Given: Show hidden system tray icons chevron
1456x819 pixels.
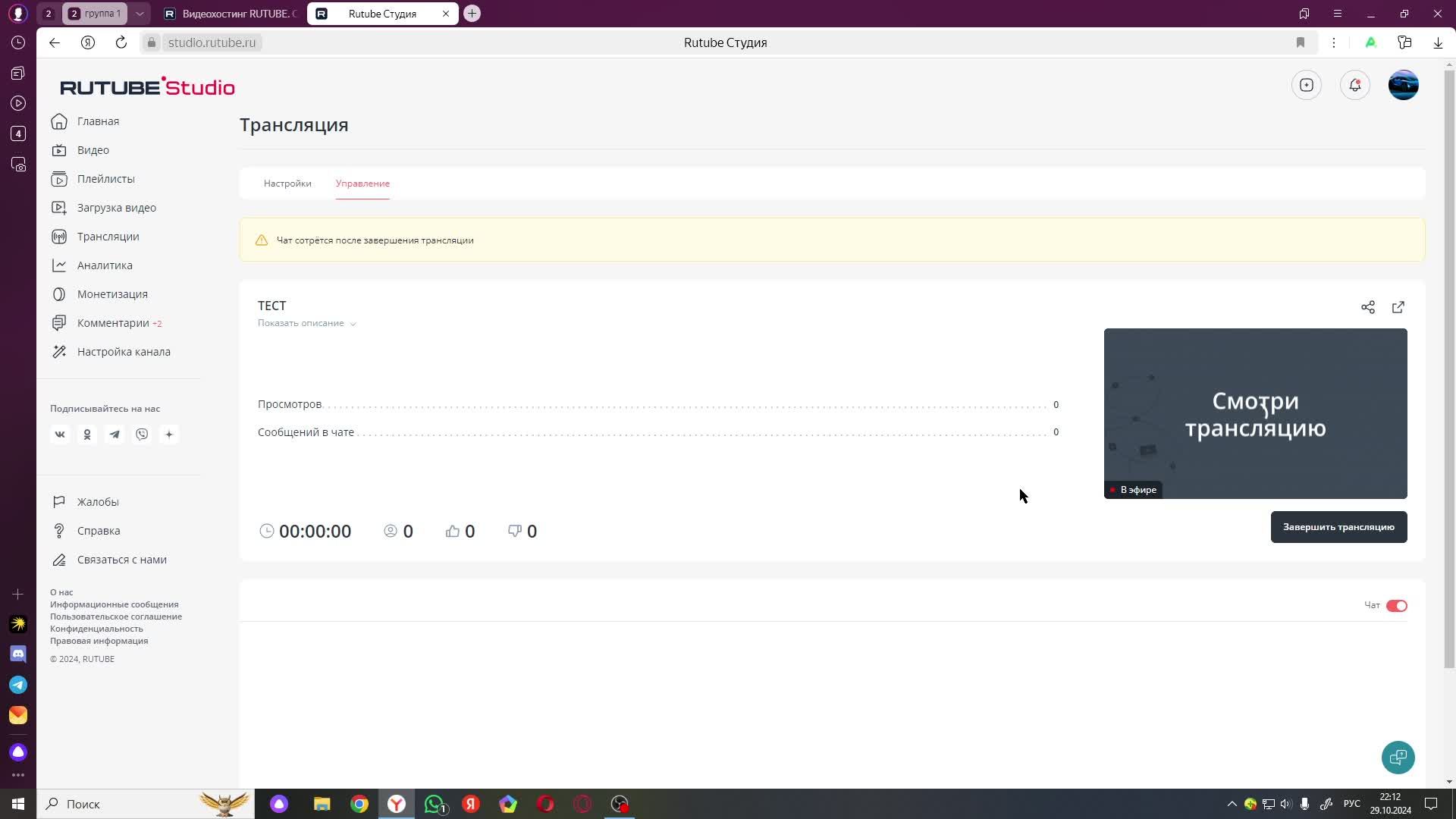Looking at the screenshot, I should point(1232,804).
